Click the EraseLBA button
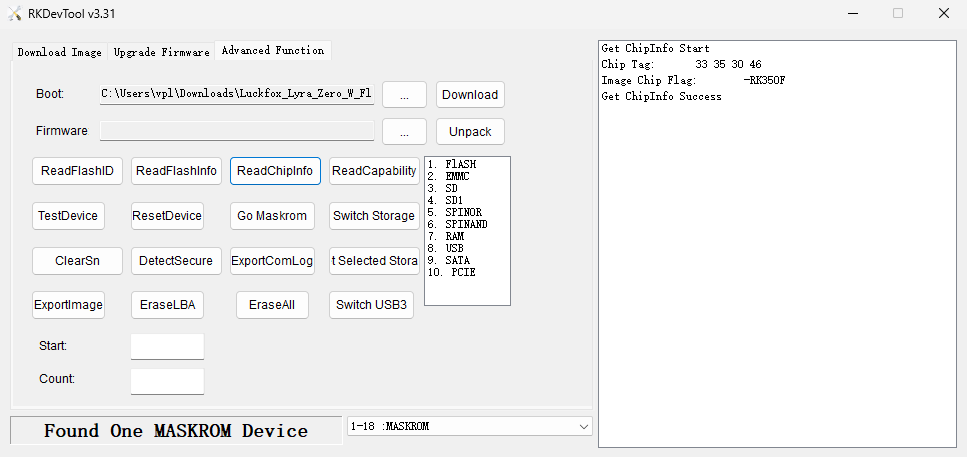This screenshot has height=457, width=967. point(167,305)
